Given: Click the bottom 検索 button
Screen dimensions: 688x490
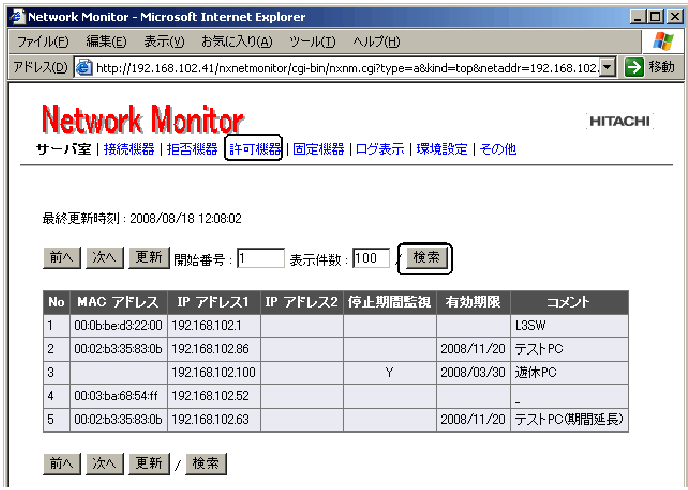Looking at the screenshot, I should (x=206, y=464).
